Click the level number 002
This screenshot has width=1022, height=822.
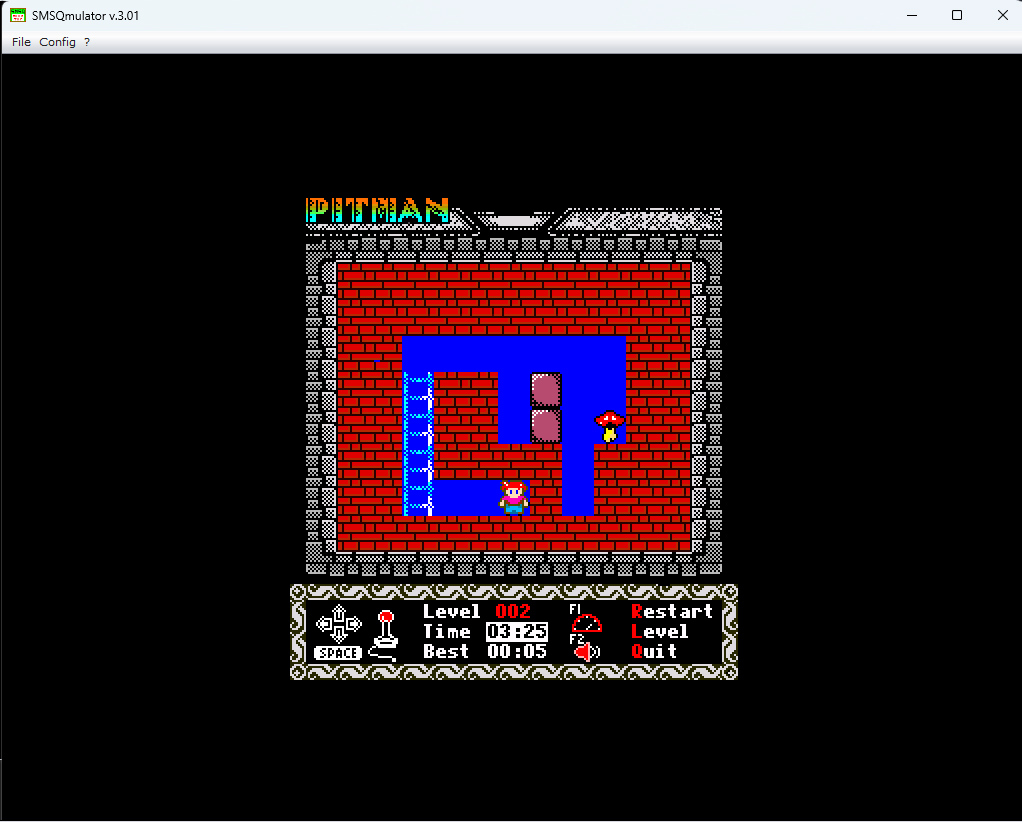click(x=513, y=611)
